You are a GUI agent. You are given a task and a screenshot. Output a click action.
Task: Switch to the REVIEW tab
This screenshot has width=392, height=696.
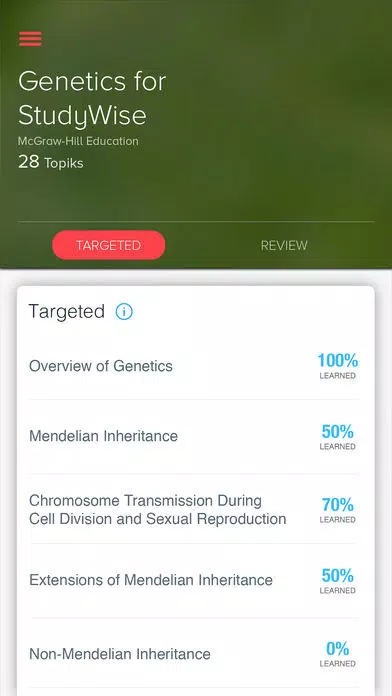(284, 245)
